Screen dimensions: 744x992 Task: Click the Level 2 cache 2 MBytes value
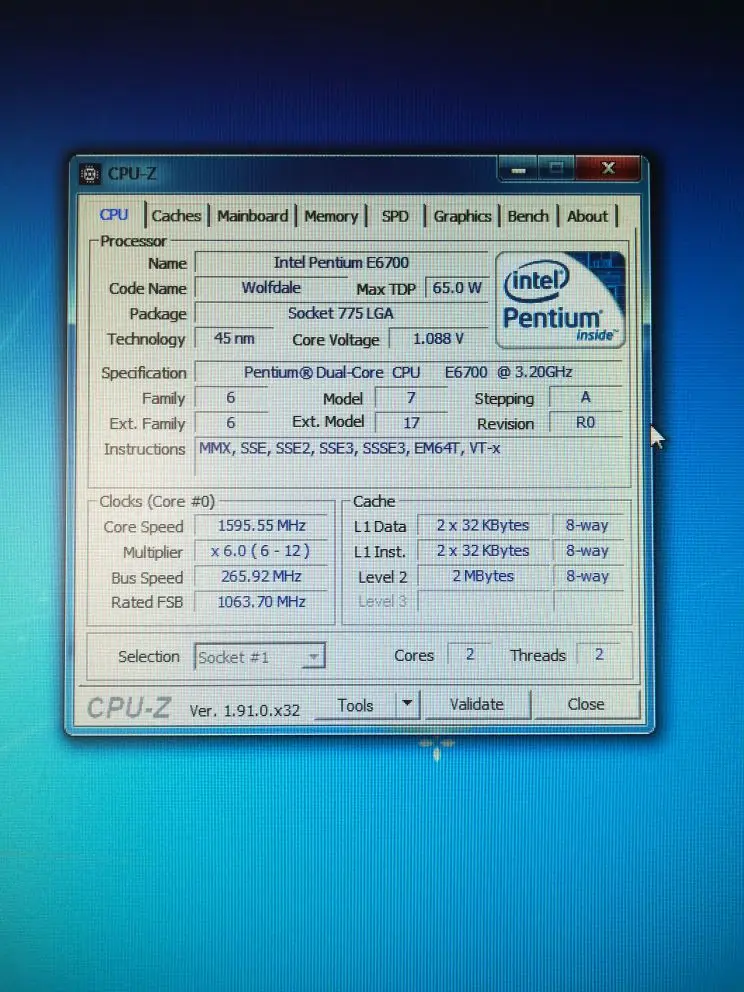click(x=483, y=576)
